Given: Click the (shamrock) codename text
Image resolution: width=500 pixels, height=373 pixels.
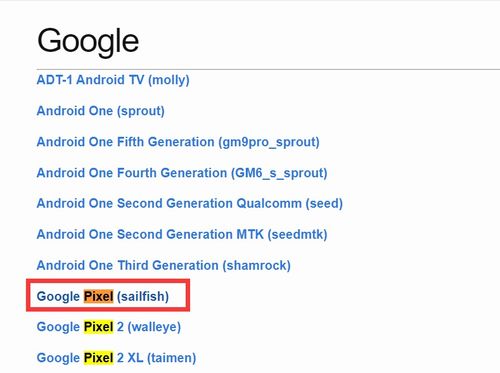Looking at the screenshot, I should (256, 266).
